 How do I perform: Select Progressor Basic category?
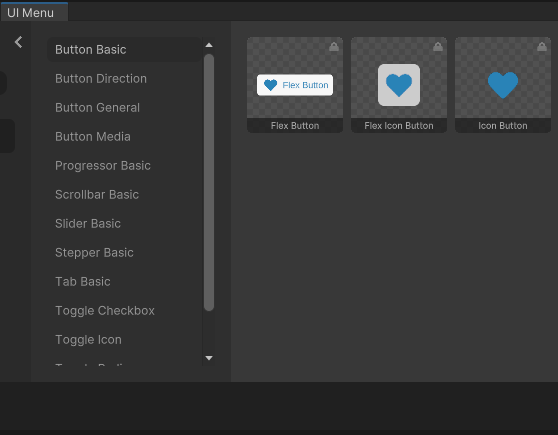click(102, 166)
